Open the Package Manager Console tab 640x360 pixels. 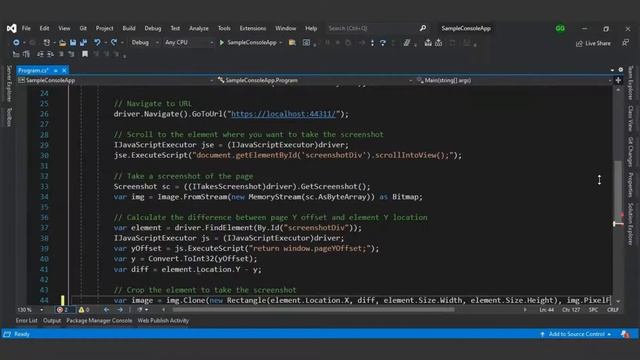tap(99, 321)
